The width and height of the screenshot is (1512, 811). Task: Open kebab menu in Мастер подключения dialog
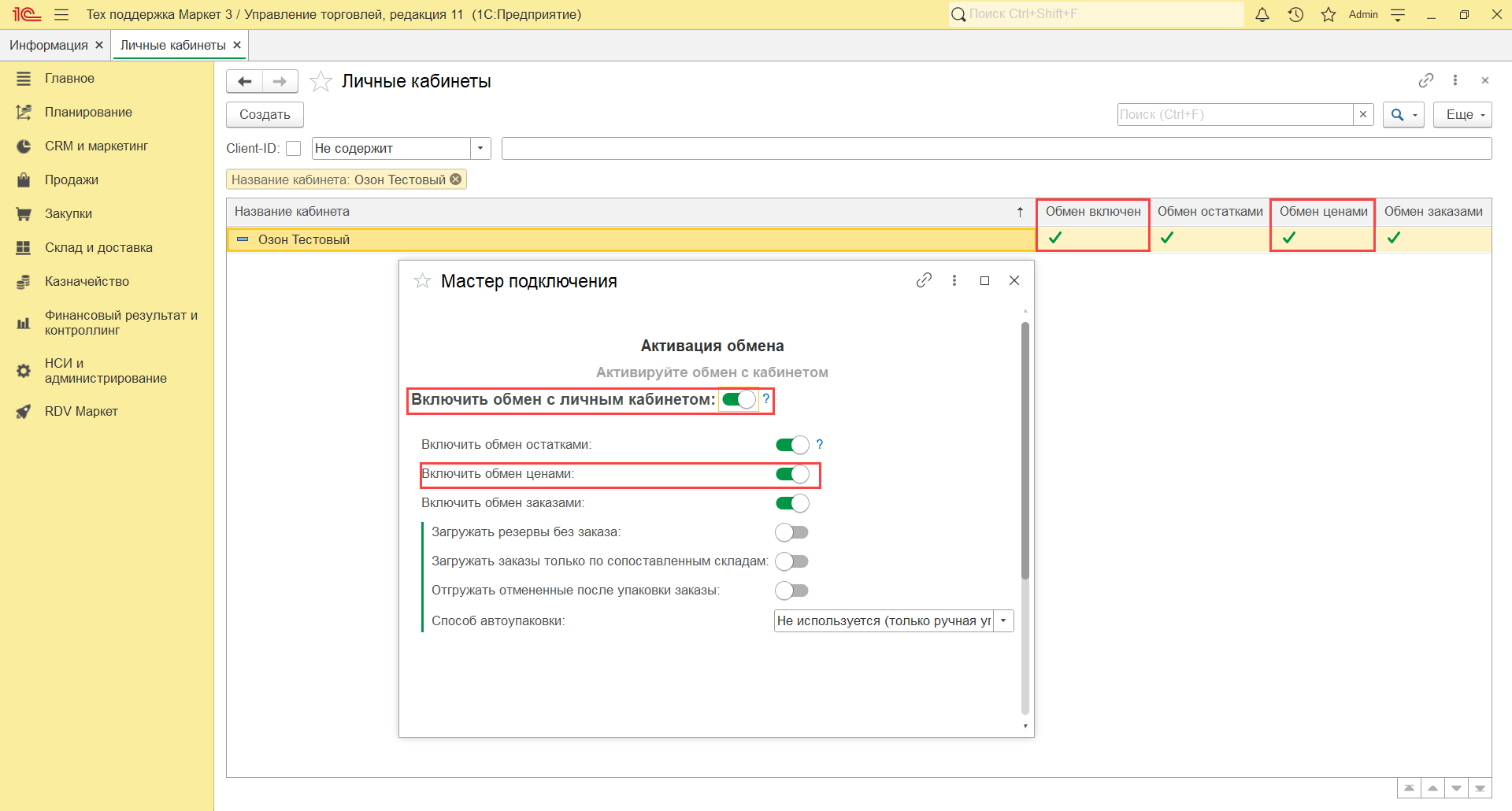point(954,280)
